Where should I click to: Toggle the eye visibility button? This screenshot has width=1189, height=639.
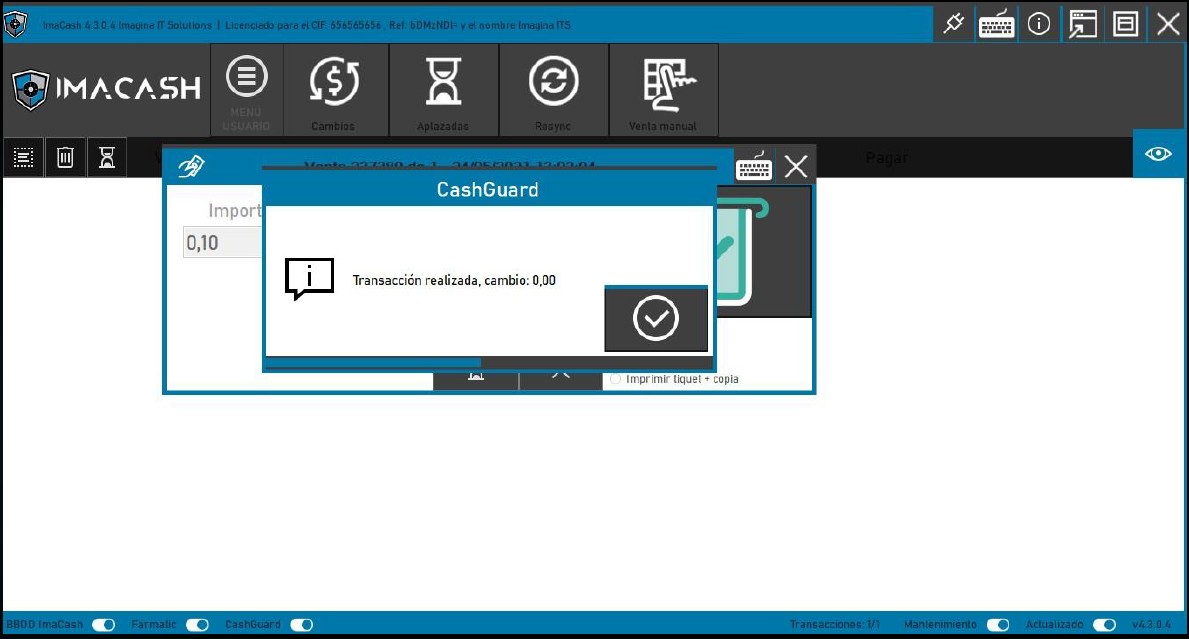pos(1158,154)
